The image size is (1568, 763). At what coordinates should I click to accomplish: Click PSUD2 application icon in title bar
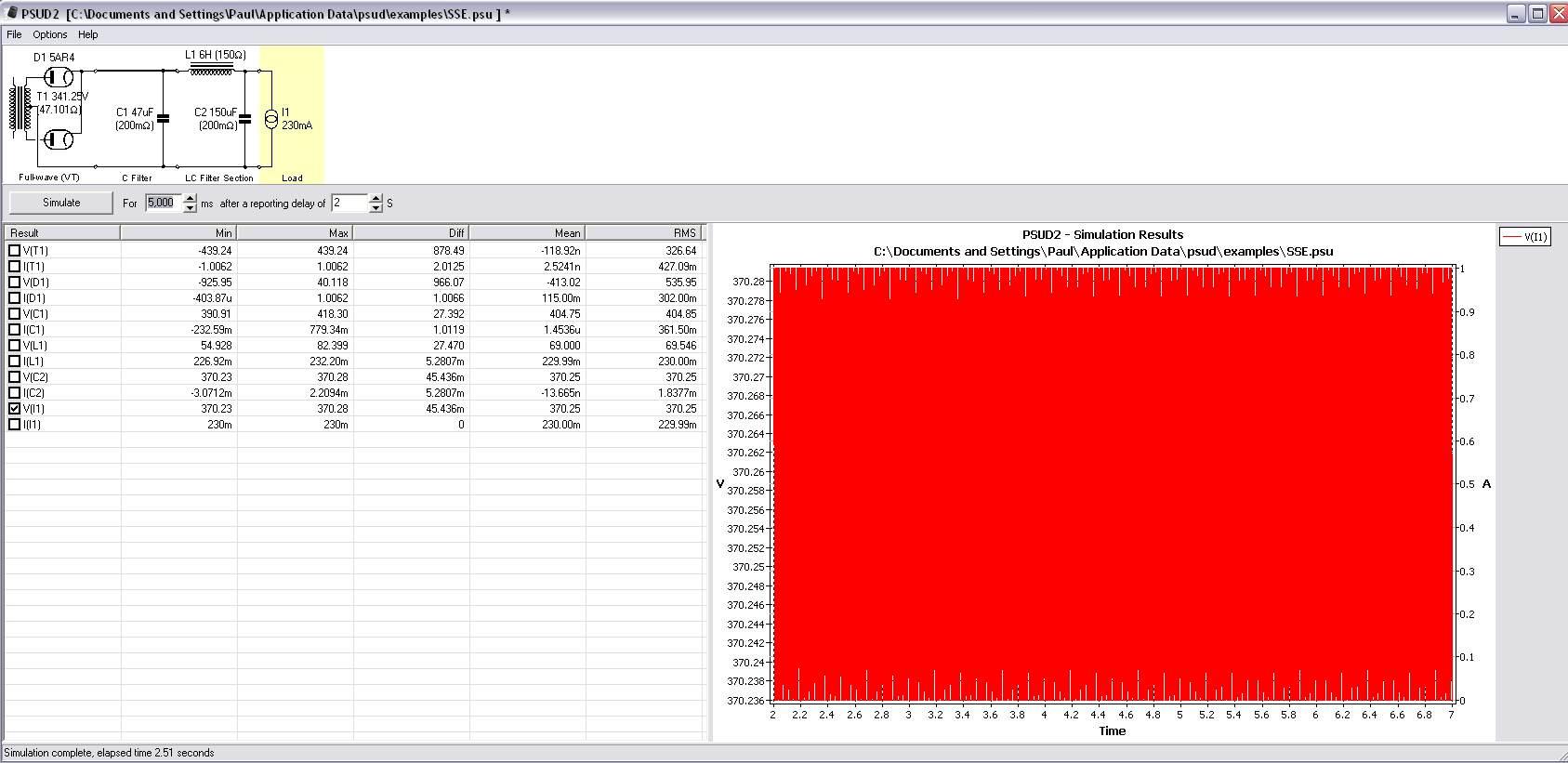click(11, 13)
